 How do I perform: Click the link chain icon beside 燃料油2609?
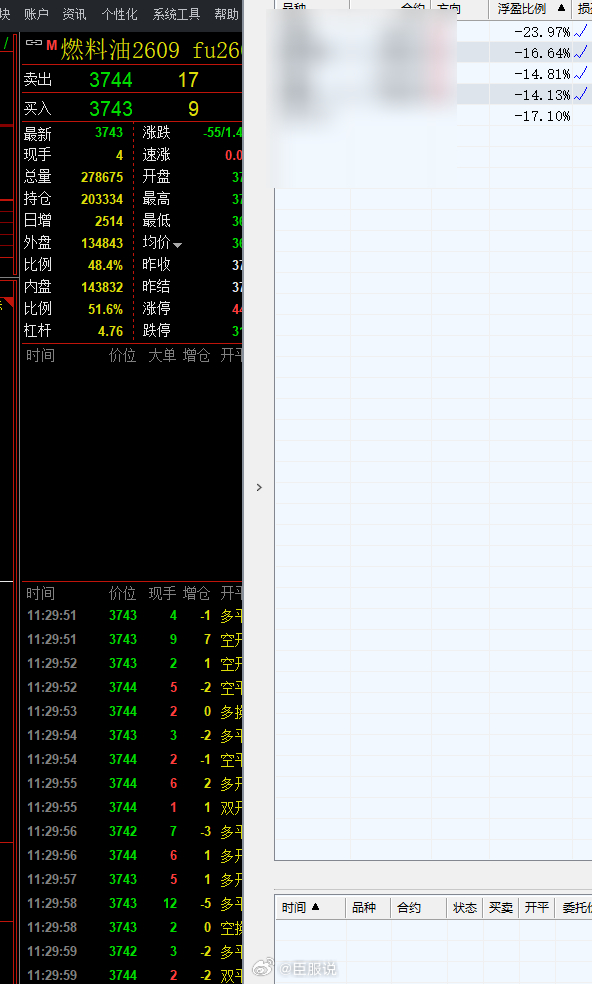point(34,43)
